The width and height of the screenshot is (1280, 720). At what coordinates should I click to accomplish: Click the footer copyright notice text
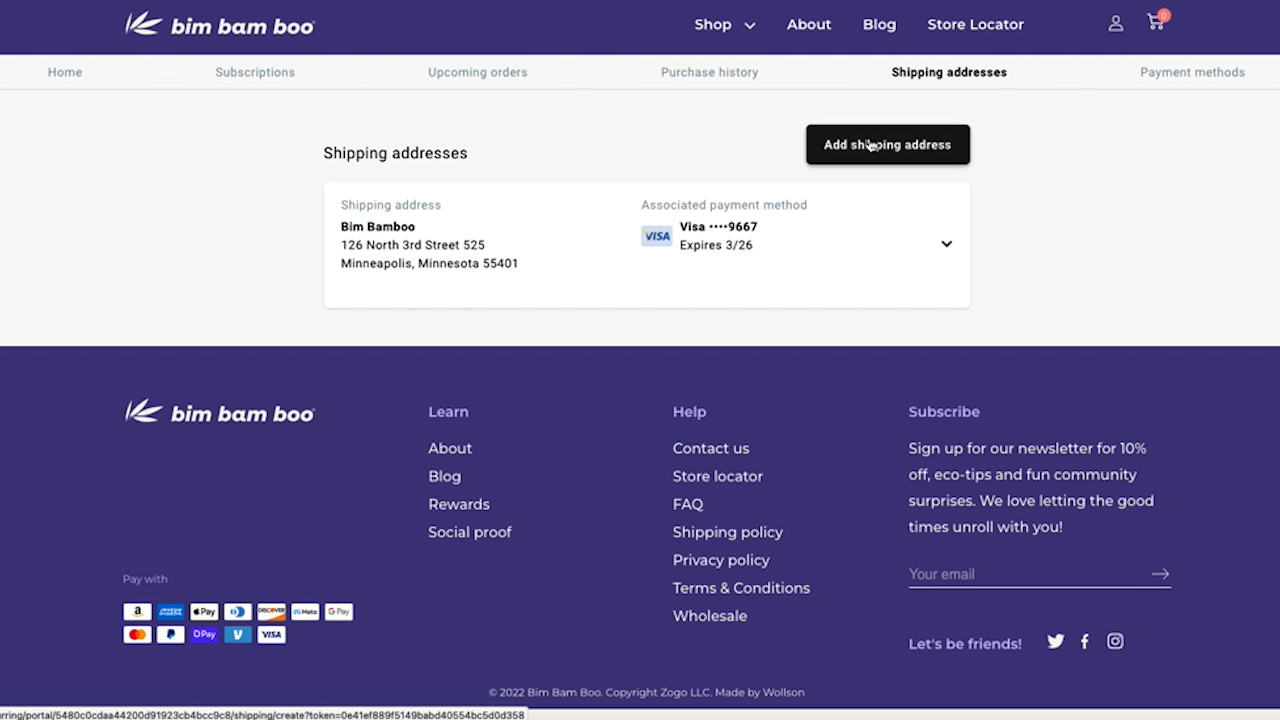[646, 692]
